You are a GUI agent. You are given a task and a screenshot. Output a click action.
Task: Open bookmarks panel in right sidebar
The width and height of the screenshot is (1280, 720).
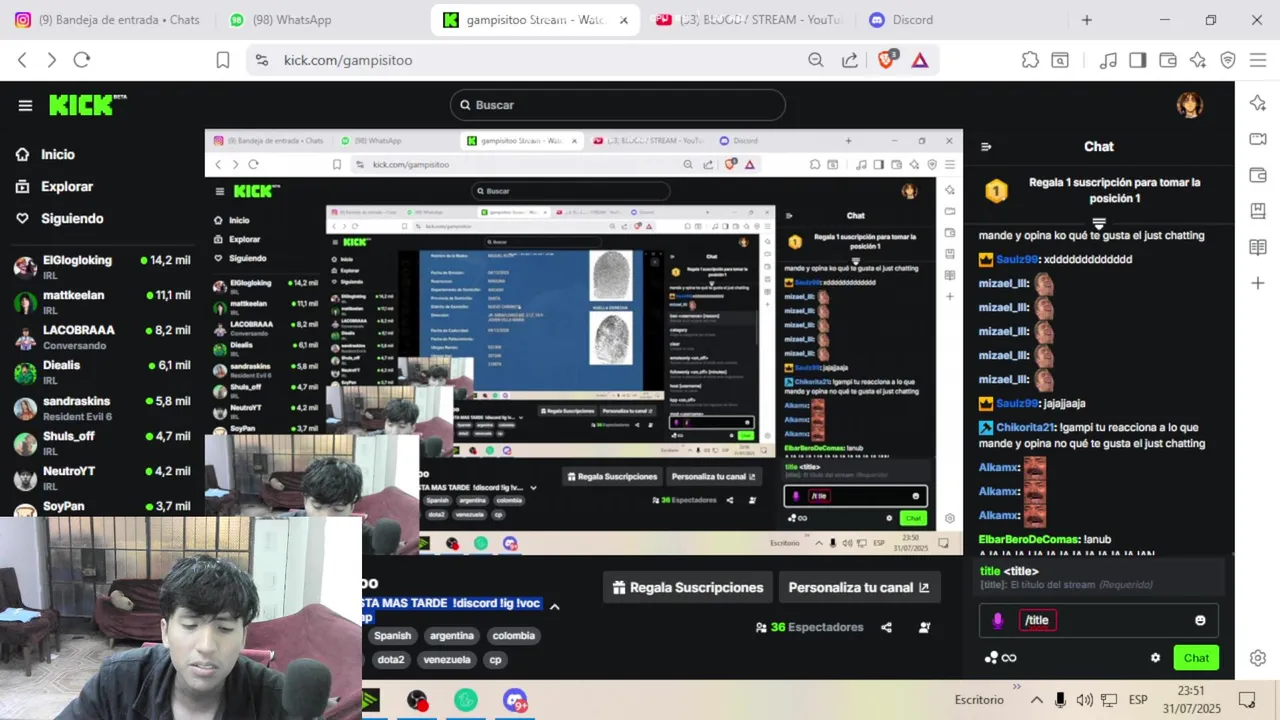[x=1258, y=211]
